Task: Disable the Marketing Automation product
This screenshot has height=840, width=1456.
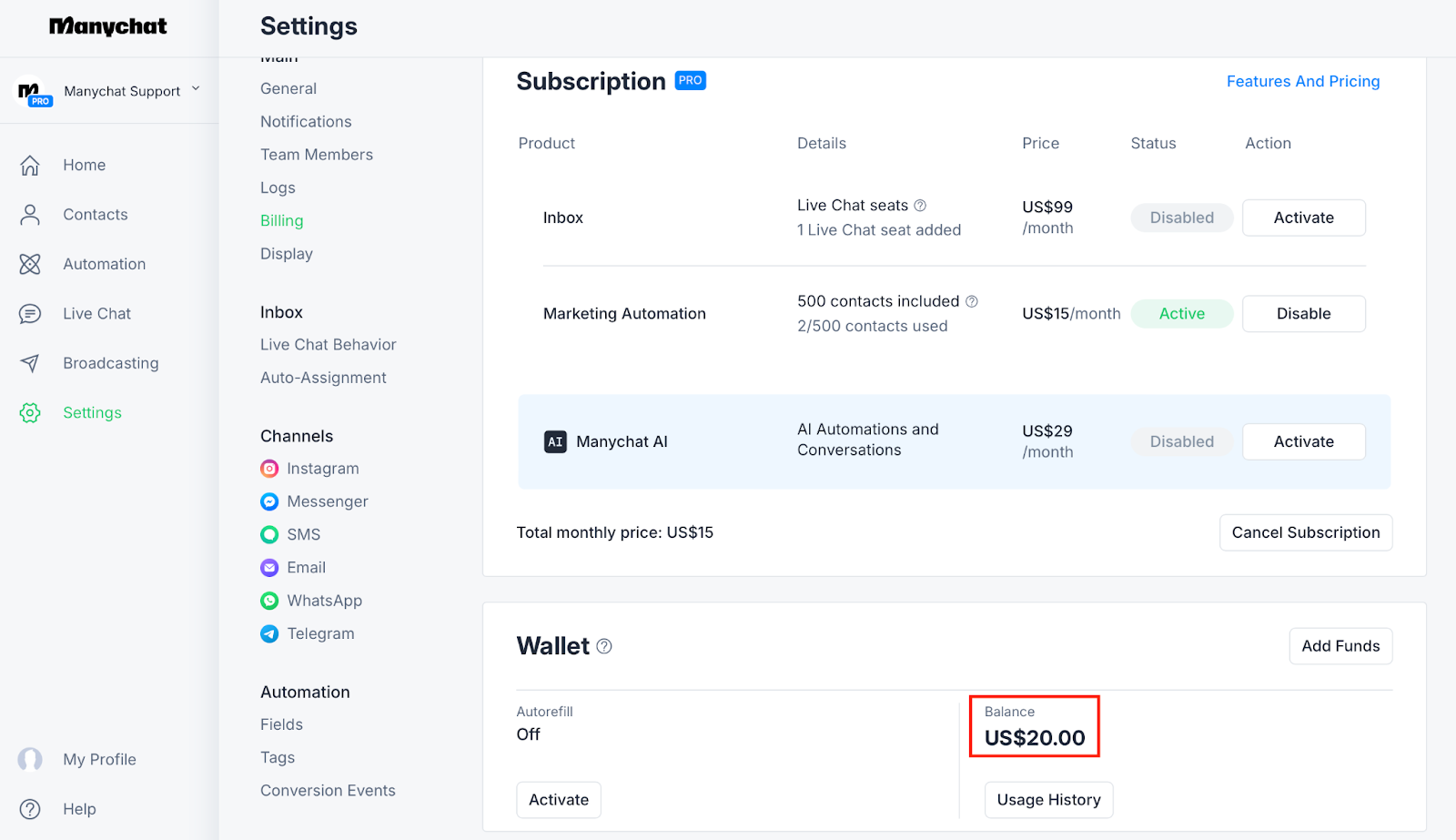Action: (x=1303, y=314)
